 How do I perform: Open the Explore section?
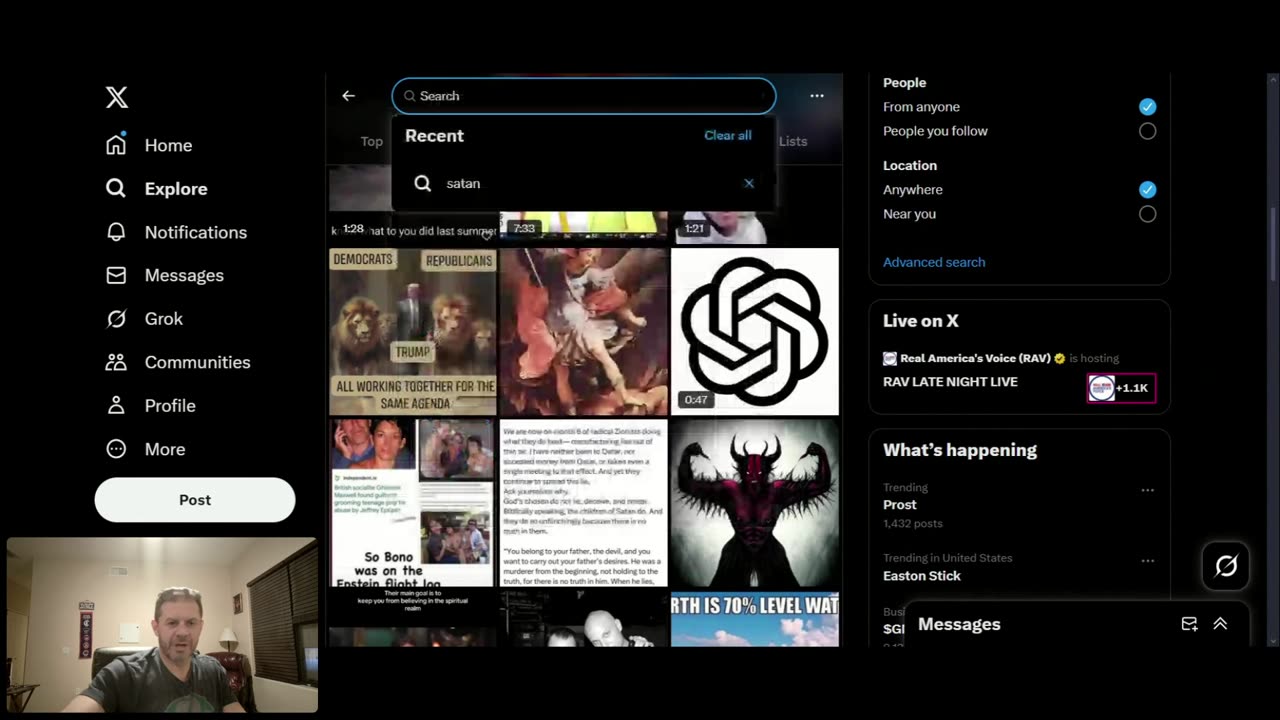pyautogui.click(x=157, y=189)
